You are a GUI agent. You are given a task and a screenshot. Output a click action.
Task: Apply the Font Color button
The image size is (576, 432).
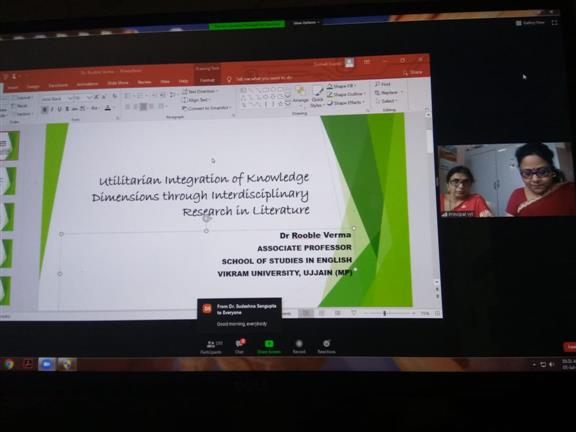(x=108, y=108)
